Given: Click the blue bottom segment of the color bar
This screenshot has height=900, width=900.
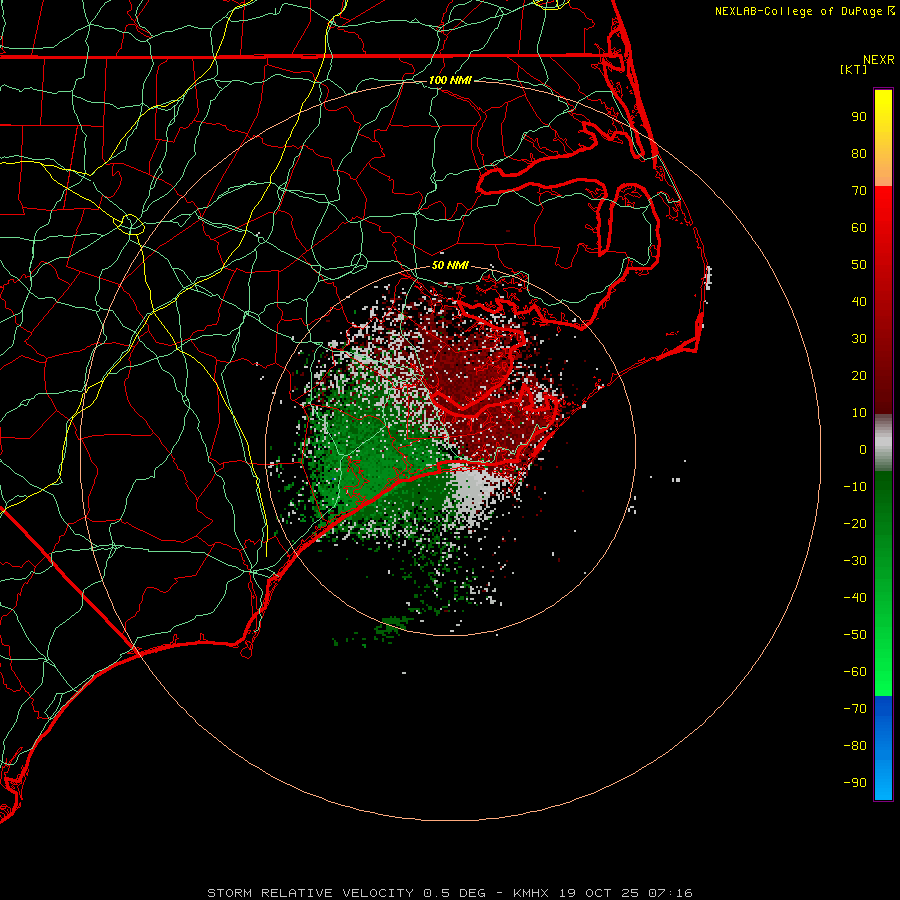Looking at the screenshot, I should tap(883, 748).
